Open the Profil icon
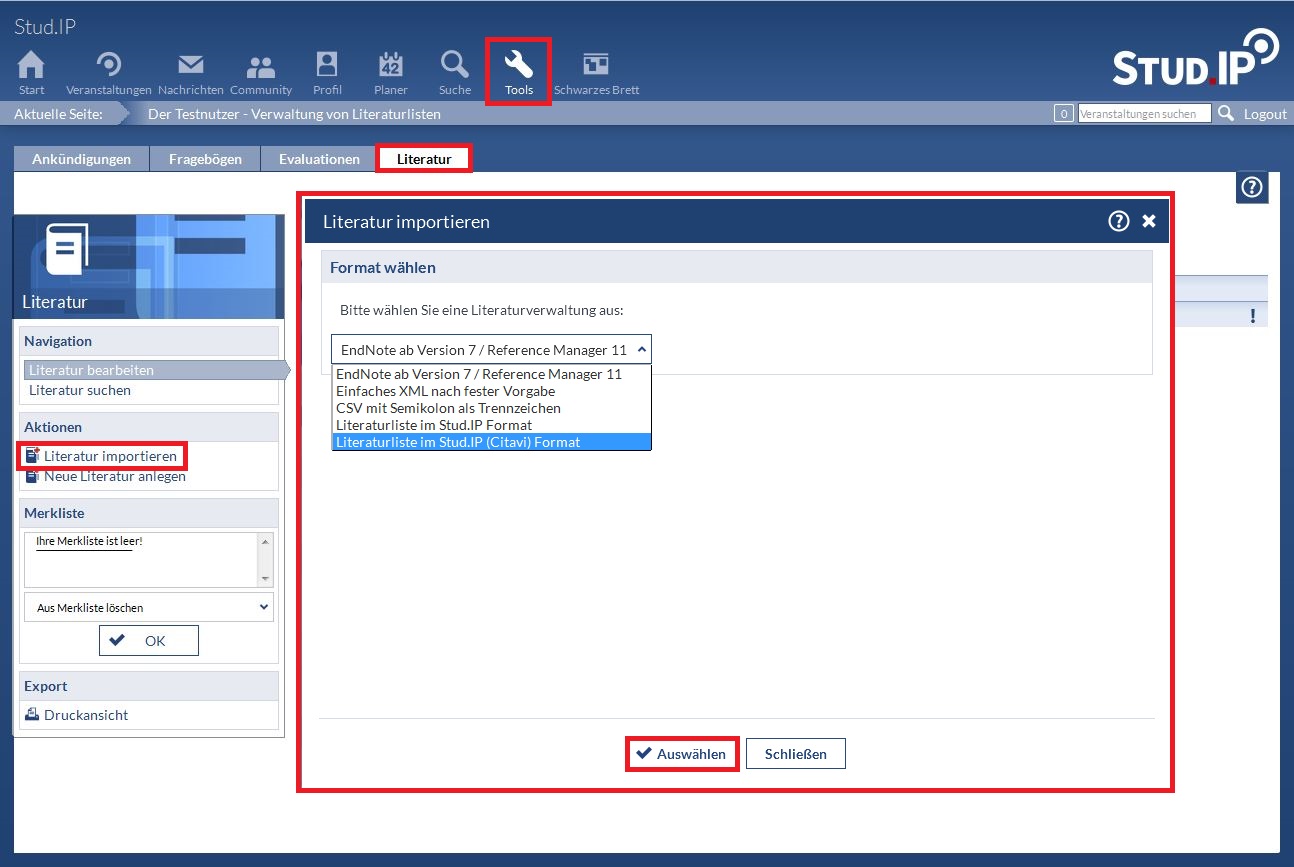Image resolution: width=1294 pixels, height=867 pixels. coord(327,66)
